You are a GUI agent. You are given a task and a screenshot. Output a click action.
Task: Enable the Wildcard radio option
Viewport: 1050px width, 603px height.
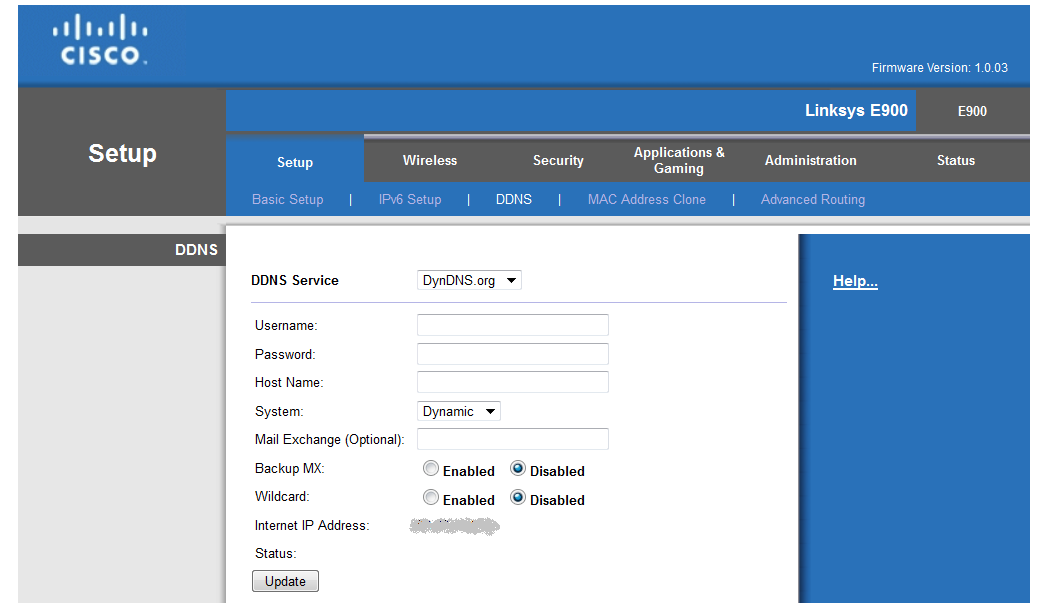(x=431, y=497)
